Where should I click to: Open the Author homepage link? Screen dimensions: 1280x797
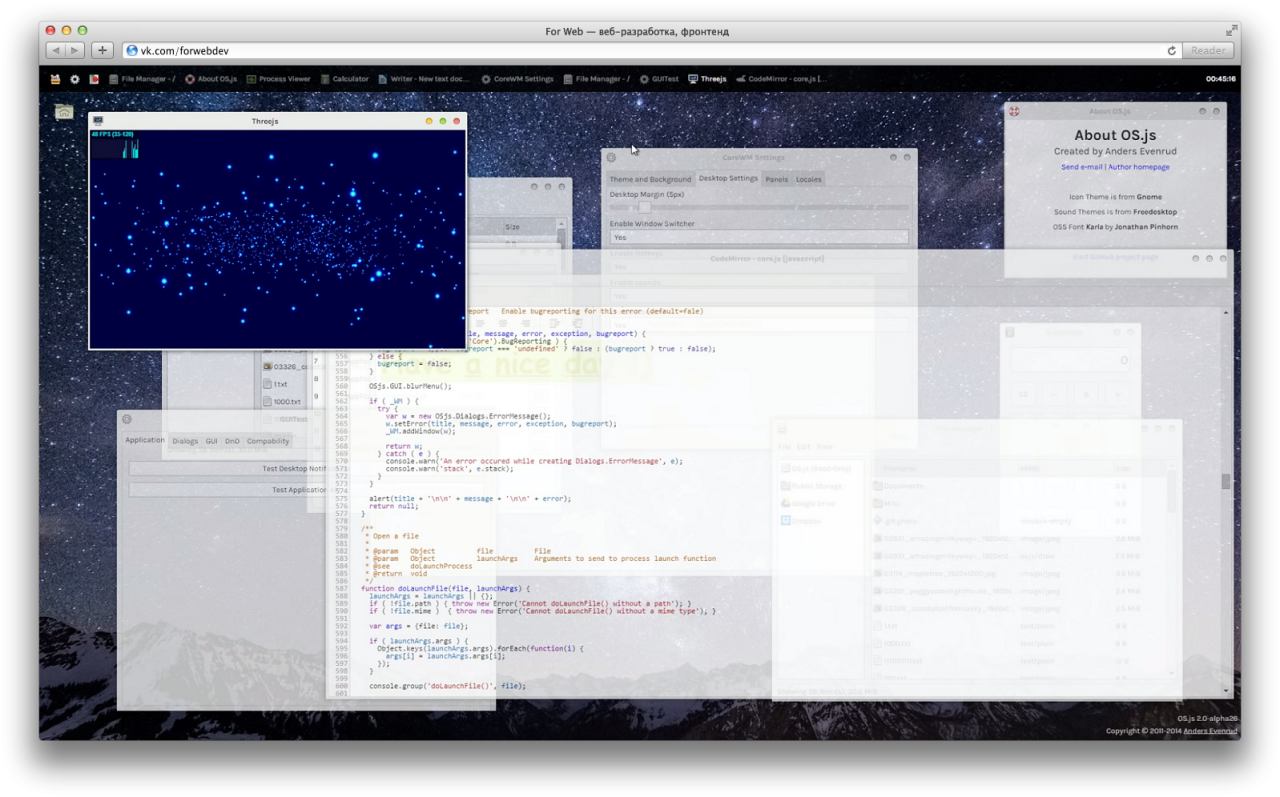coord(1139,167)
